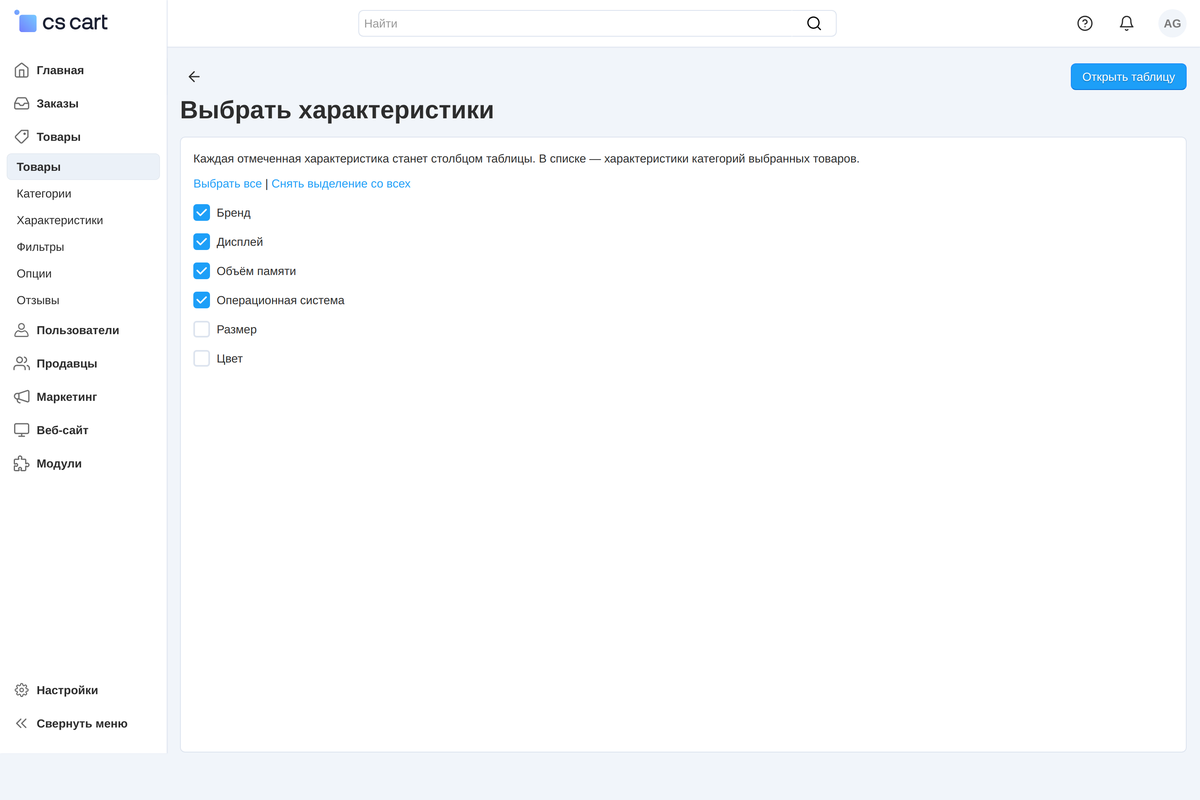Click the search magnifier icon
This screenshot has height=800, width=1200.
pyautogui.click(x=814, y=23)
